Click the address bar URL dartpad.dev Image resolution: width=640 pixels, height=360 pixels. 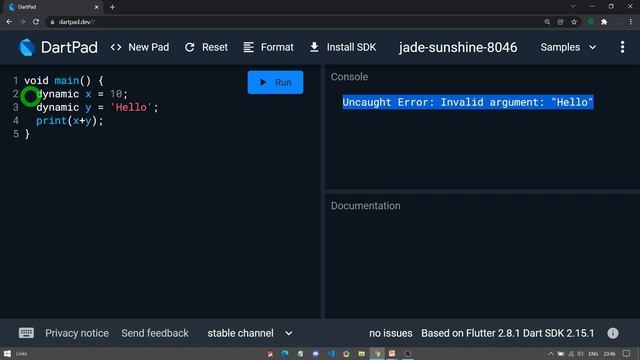pyautogui.click(x=77, y=22)
